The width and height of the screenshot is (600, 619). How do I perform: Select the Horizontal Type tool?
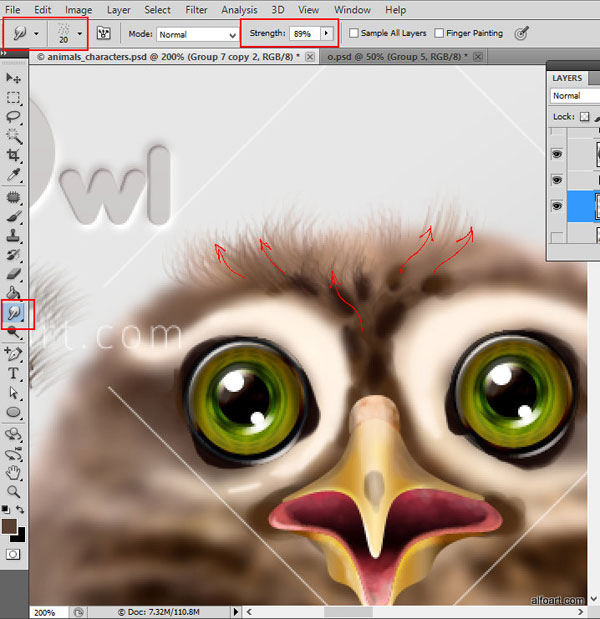pos(13,373)
